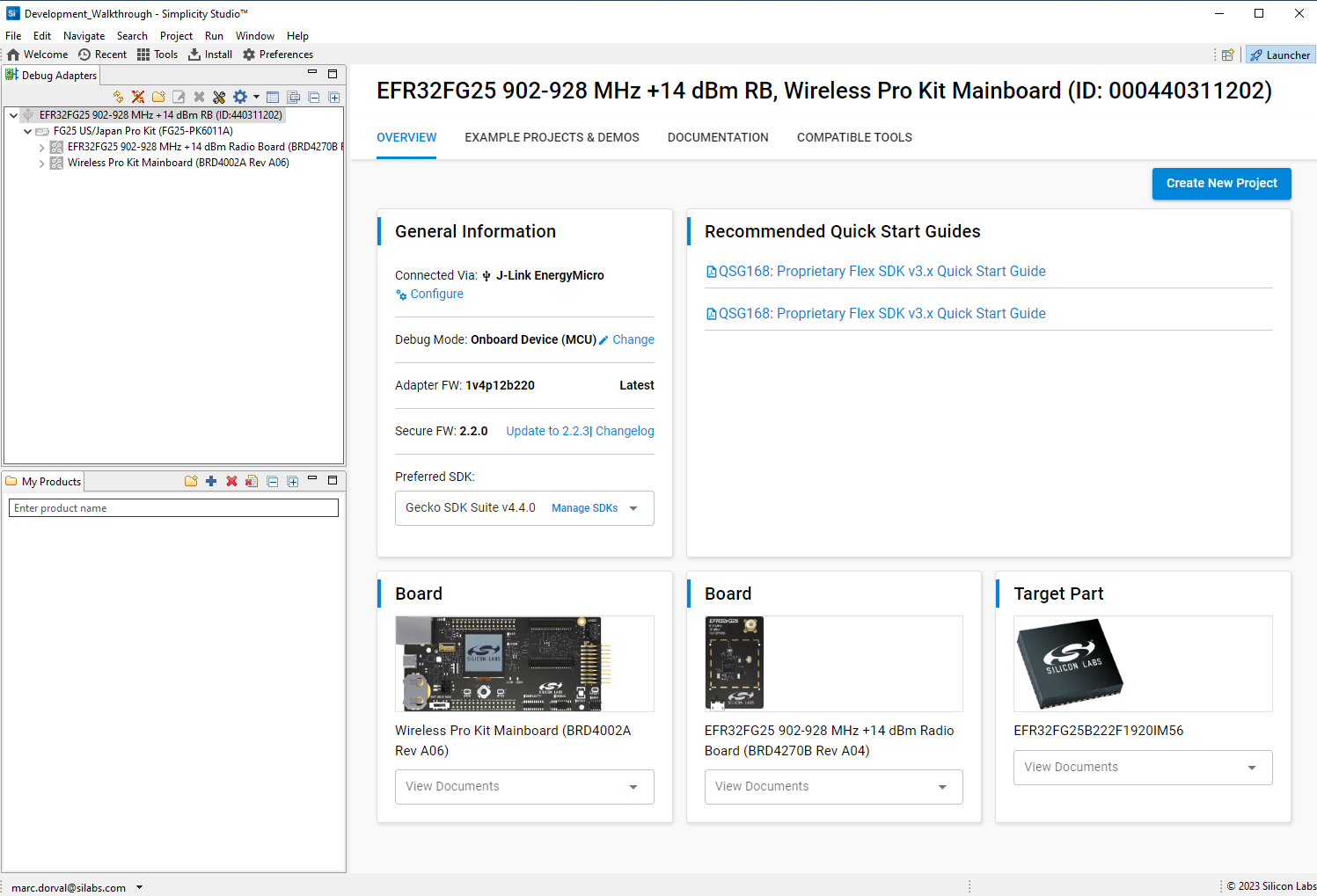The width and height of the screenshot is (1317, 896).
Task: Click the Install download icon
Action: click(210, 55)
